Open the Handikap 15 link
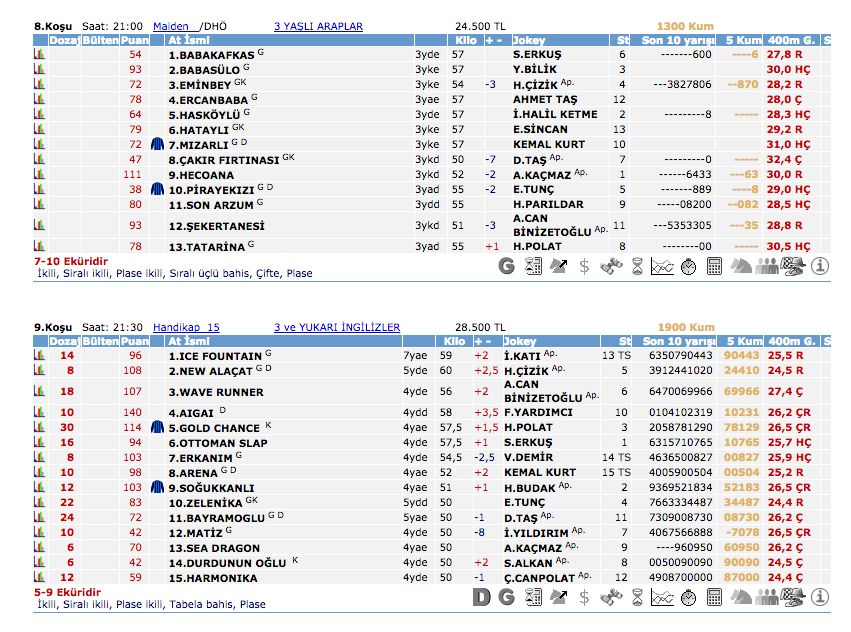 [x=185, y=327]
